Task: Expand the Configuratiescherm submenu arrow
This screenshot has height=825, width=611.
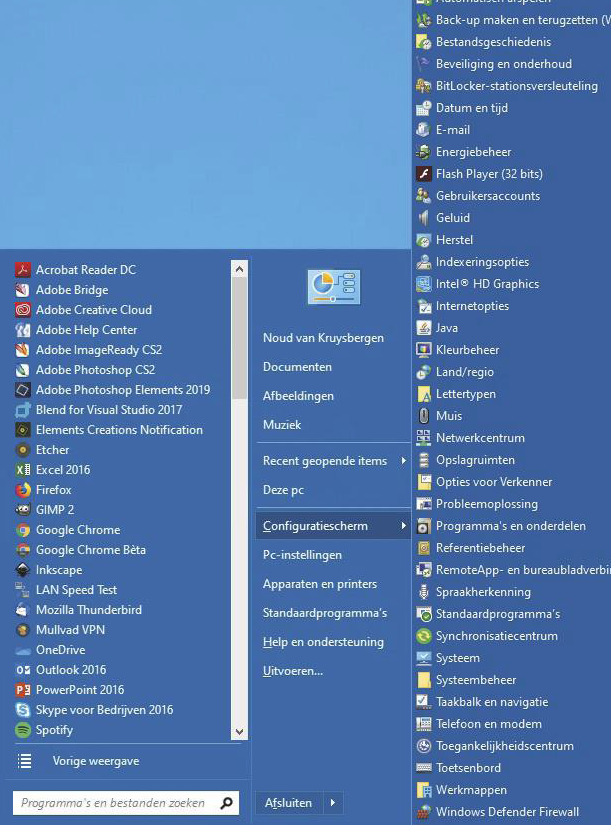Action: pos(404,526)
